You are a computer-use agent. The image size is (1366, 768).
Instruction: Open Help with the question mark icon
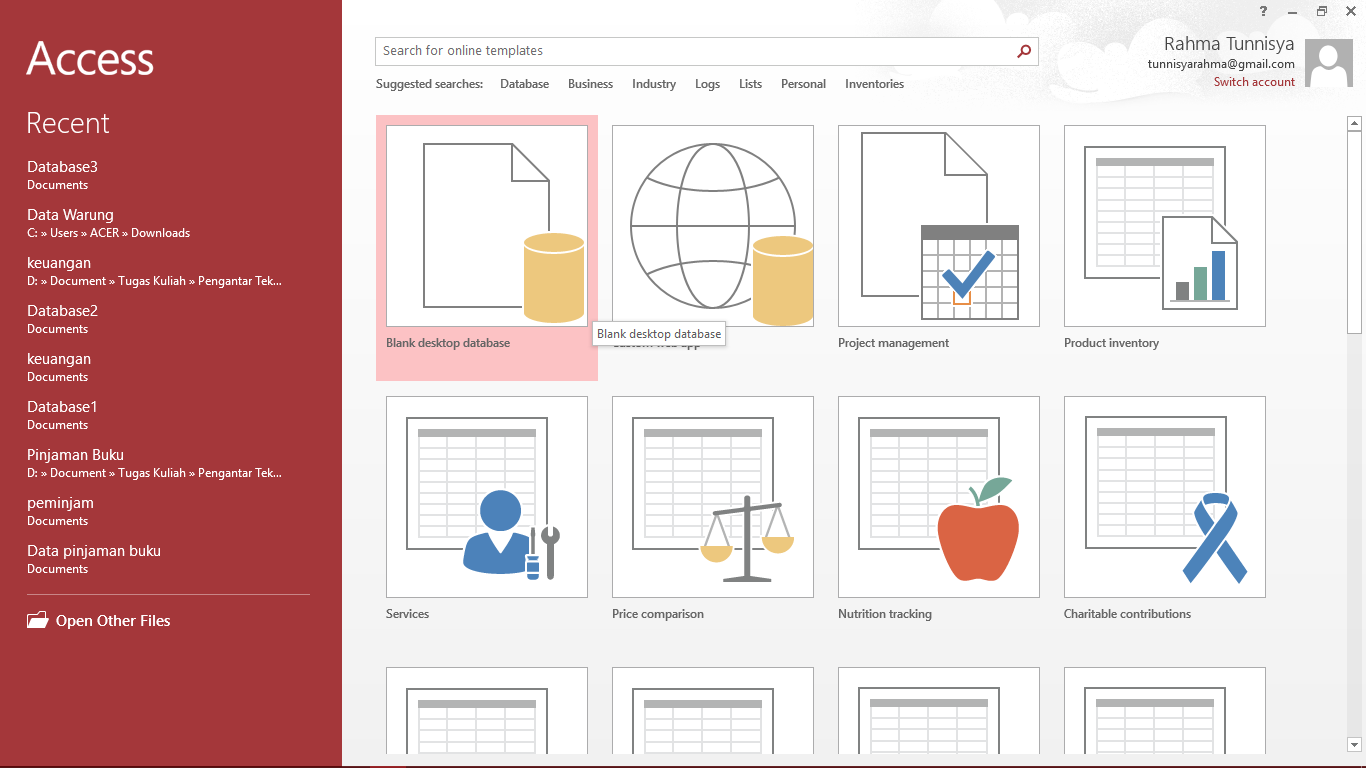[x=1263, y=11]
